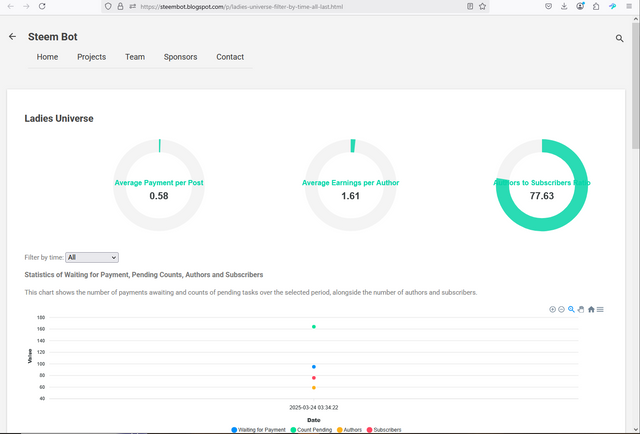The height and width of the screenshot is (434, 640).
Task: Click the 77.63 value text
Action: pos(542,196)
